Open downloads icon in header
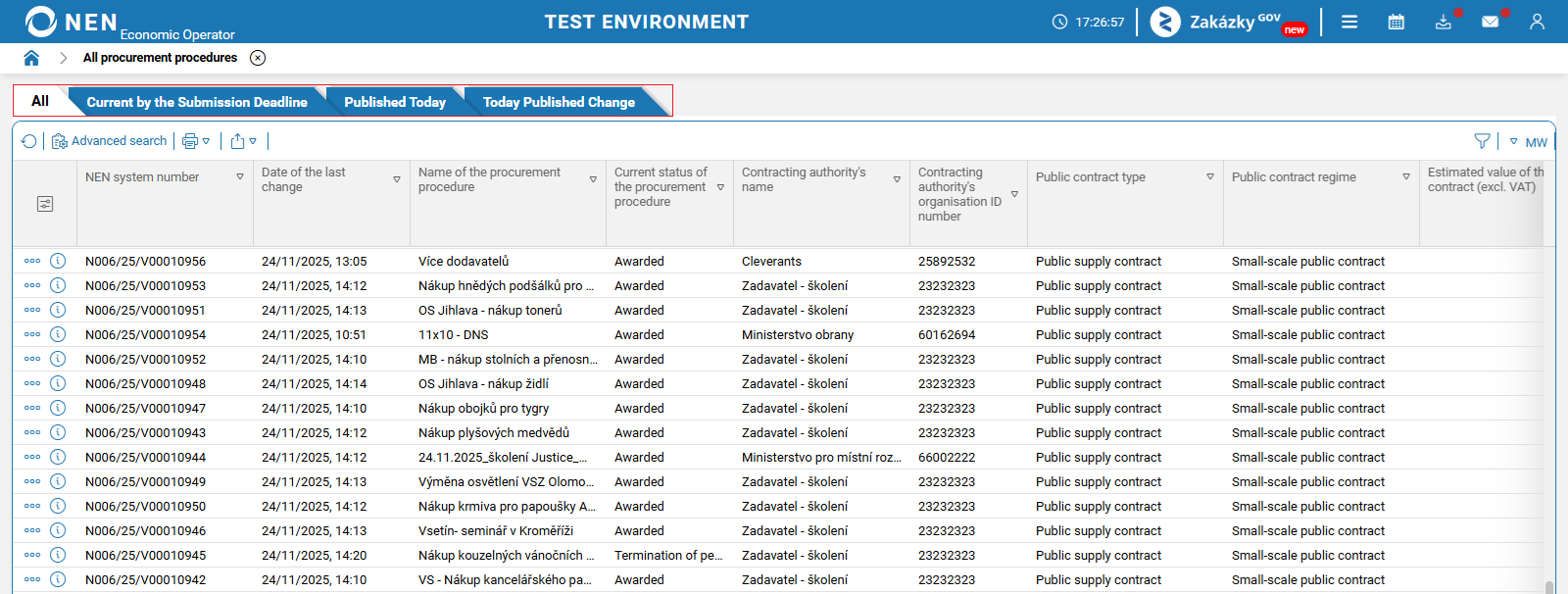This screenshot has height=594, width=1568. 1444,22
